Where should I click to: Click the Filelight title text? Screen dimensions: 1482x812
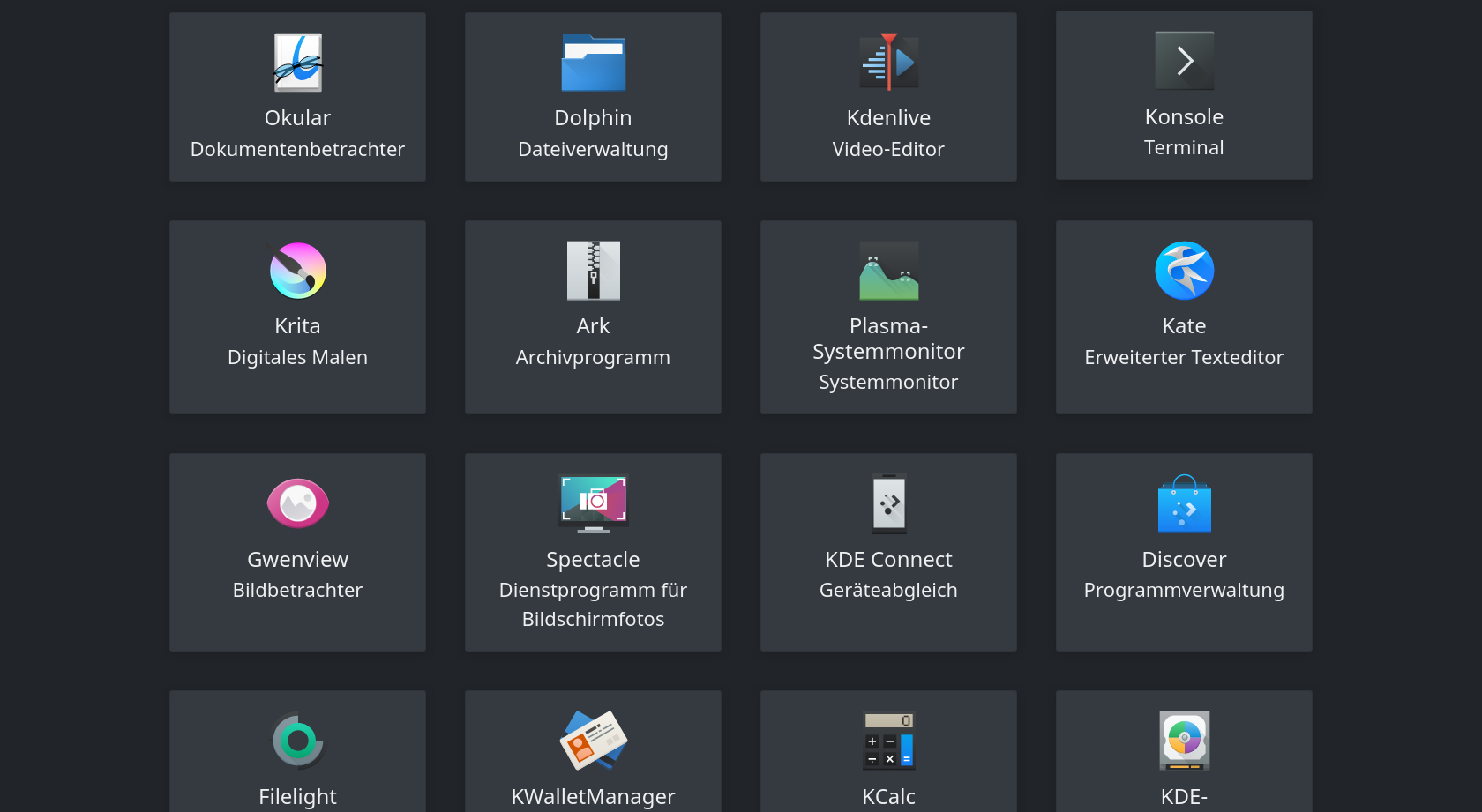tap(298, 797)
